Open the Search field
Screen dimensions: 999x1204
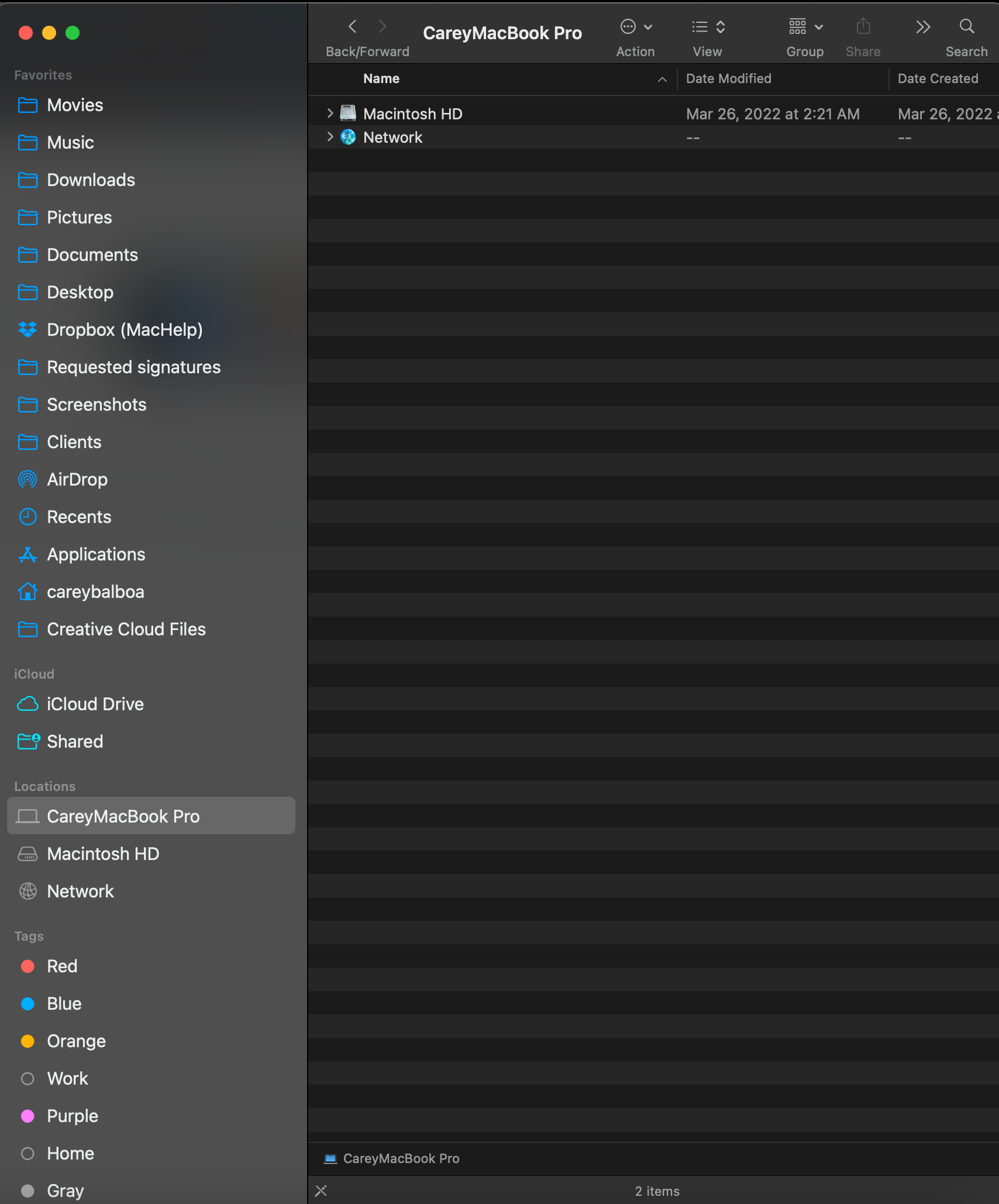(x=967, y=26)
